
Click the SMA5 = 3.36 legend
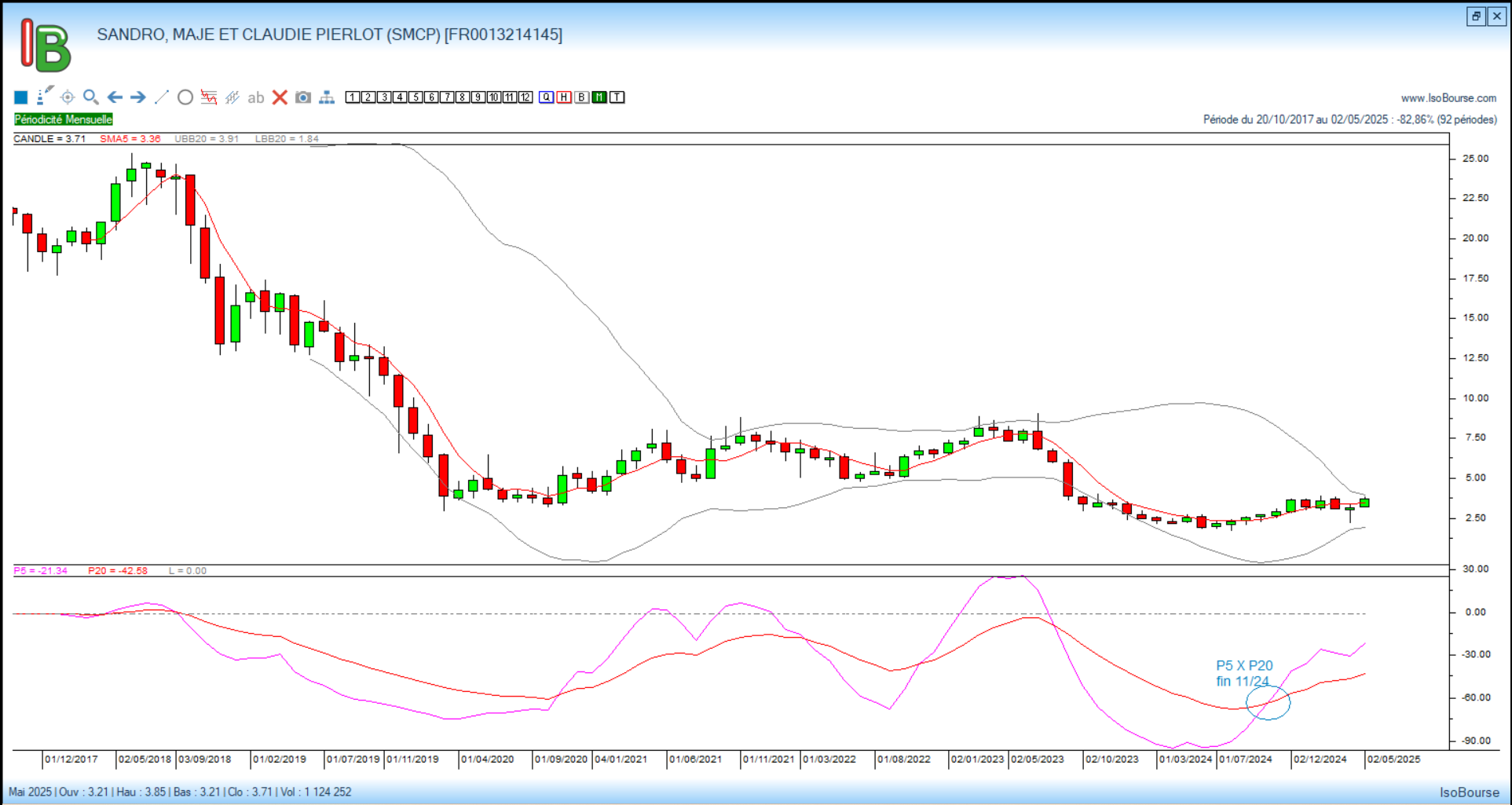[130, 139]
